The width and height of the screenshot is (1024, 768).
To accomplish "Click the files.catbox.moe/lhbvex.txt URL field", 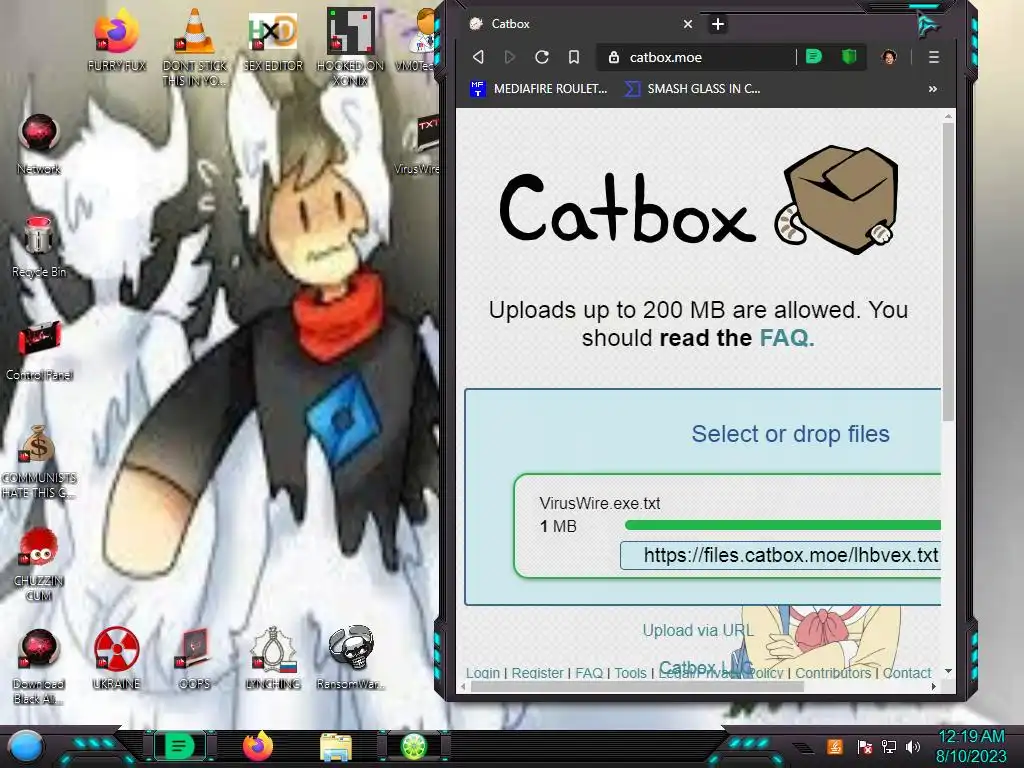I will coord(780,555).
